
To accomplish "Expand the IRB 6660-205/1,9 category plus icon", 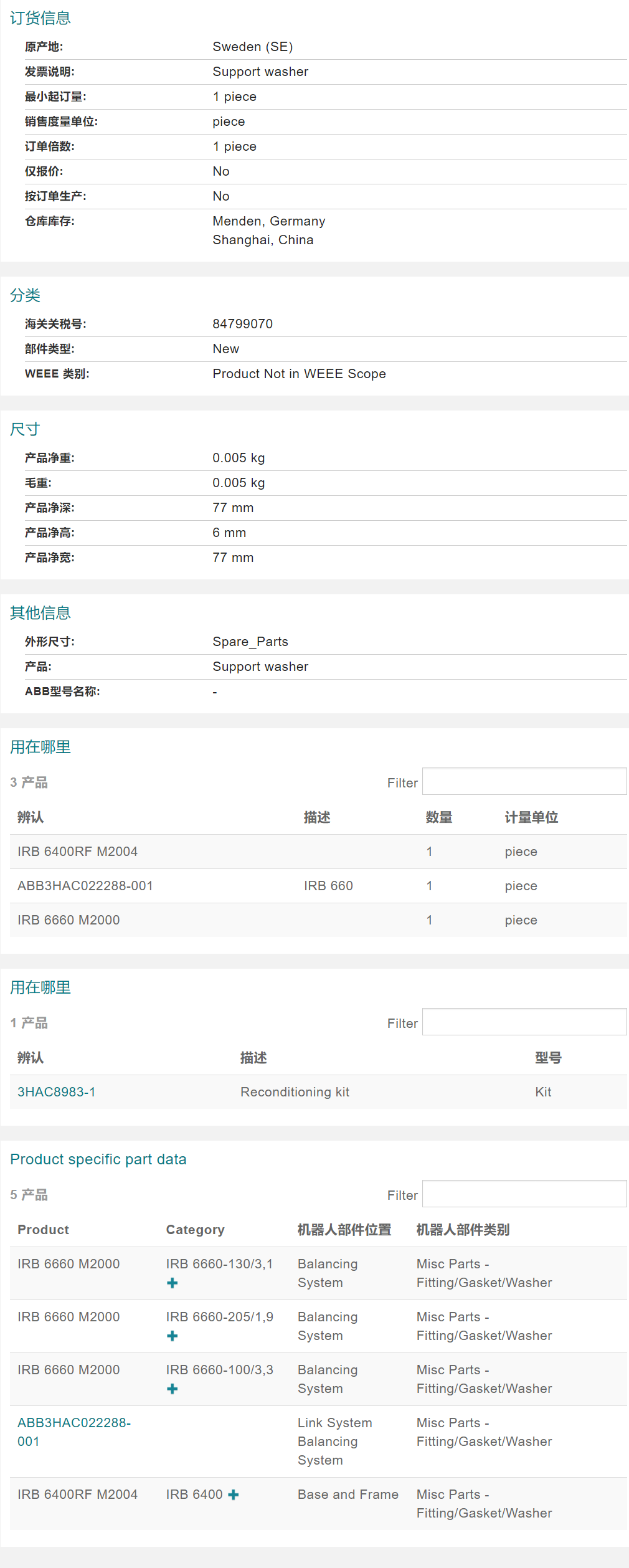I will 173,1336.
